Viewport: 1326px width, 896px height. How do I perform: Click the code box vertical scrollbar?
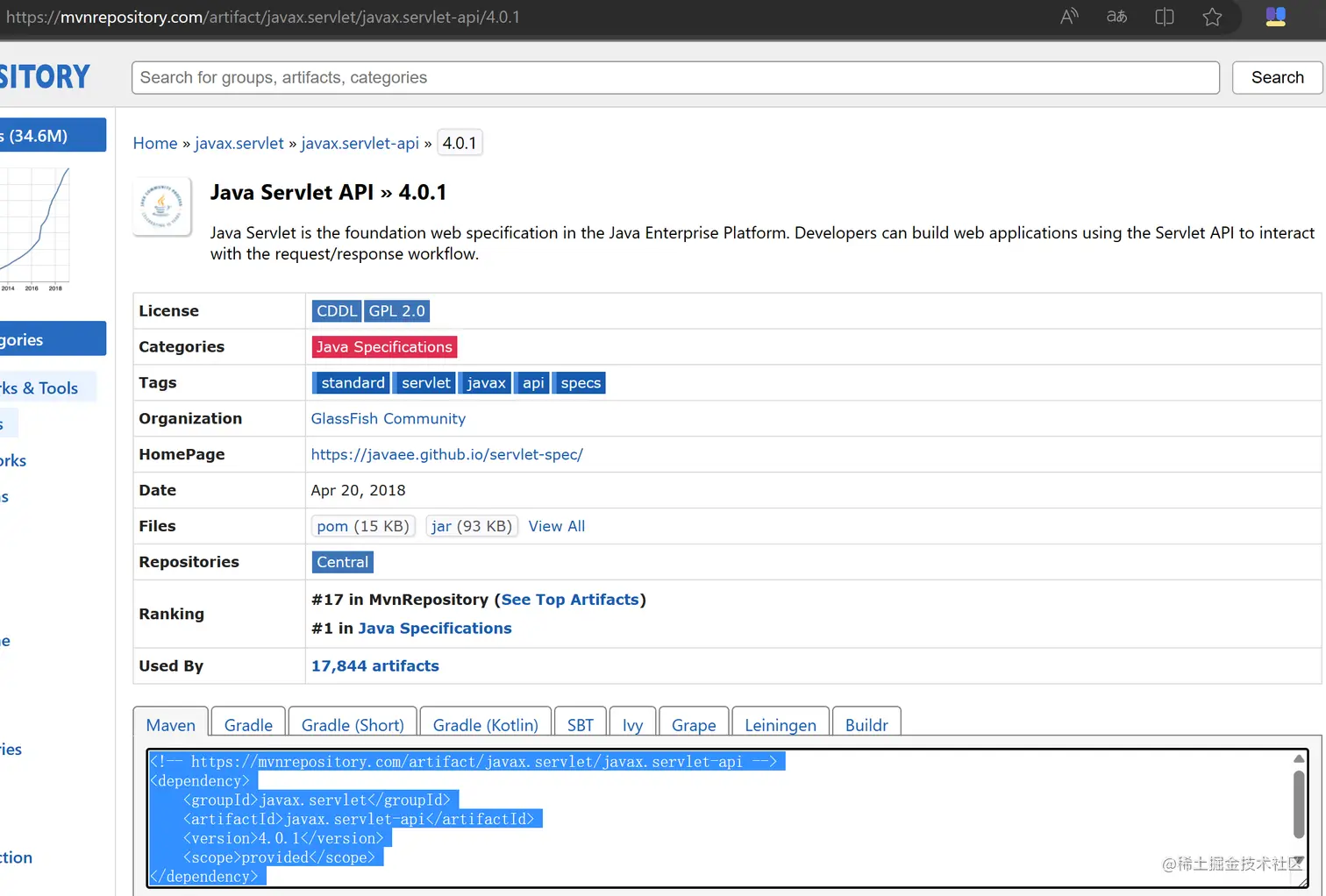tap(1299, 807)
